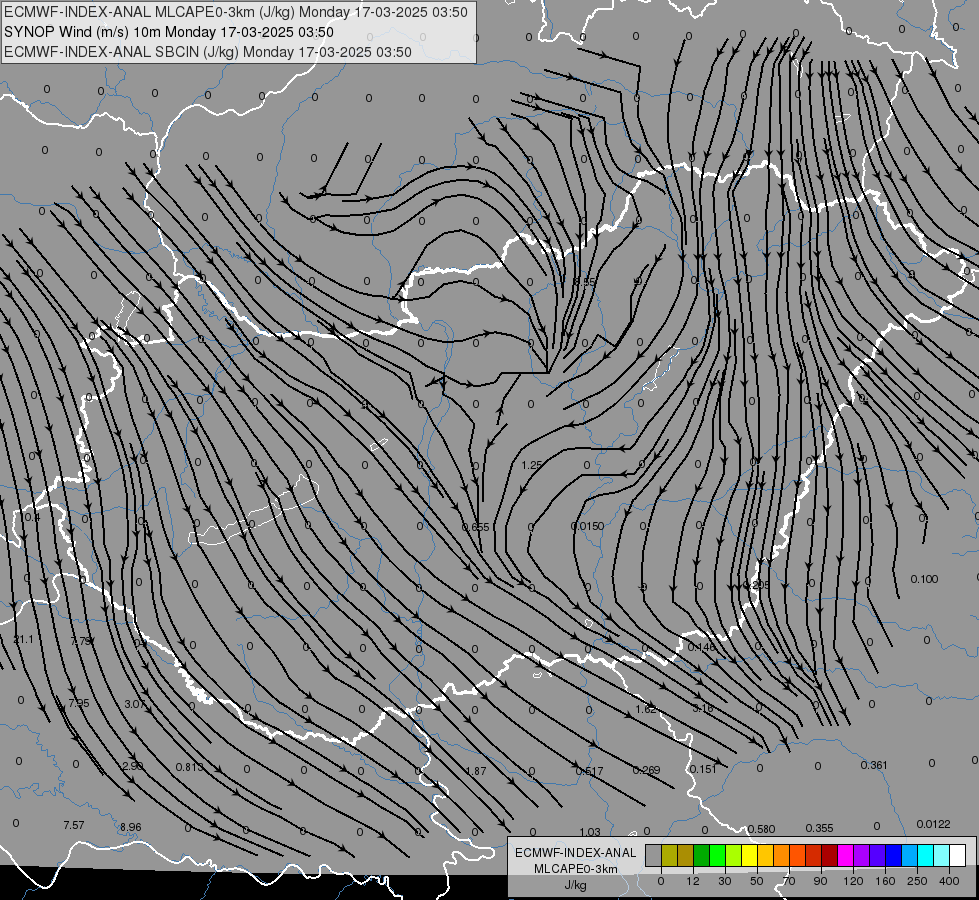
Task: Click the legend tick label 70
Action: (x=789, y=881)
